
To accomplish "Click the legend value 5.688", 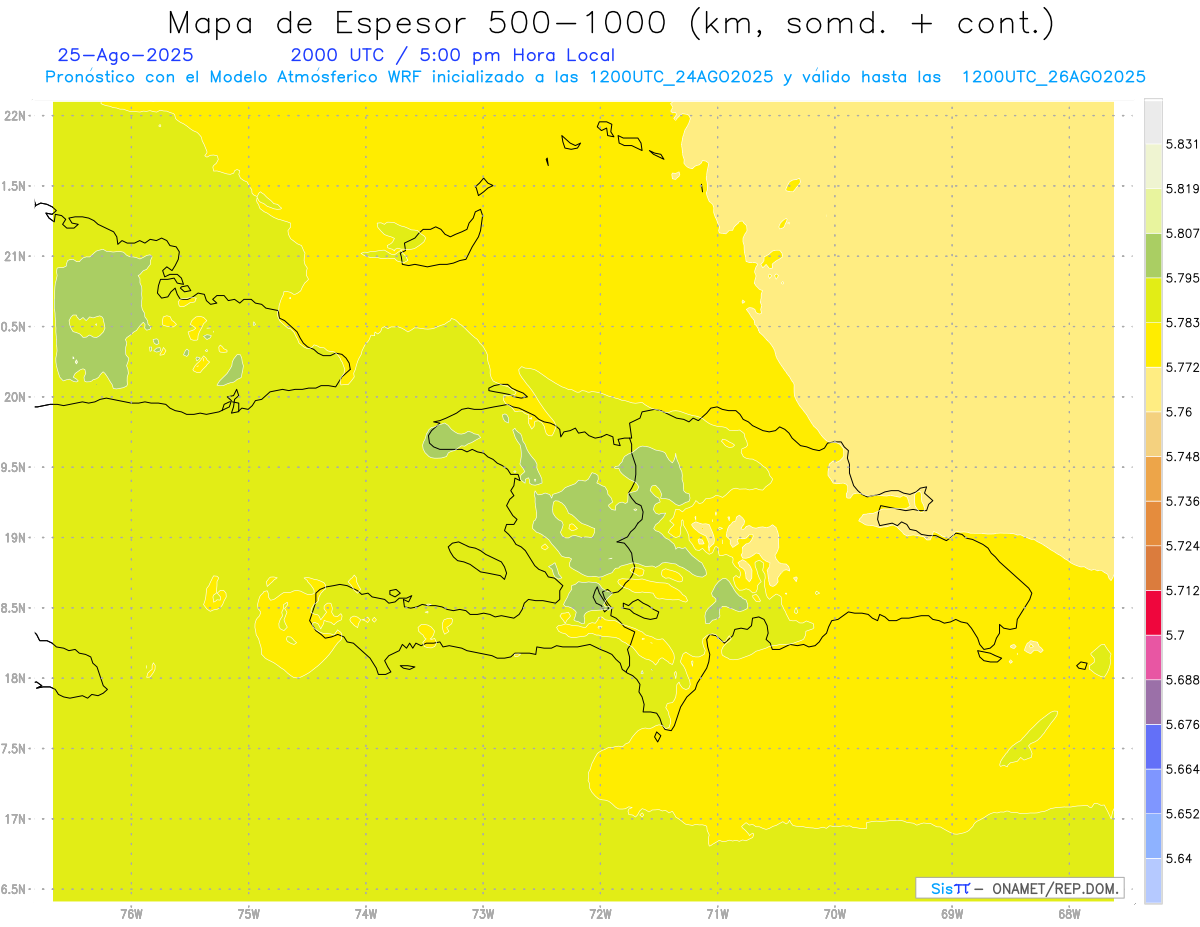I will tap(1182, 680).
